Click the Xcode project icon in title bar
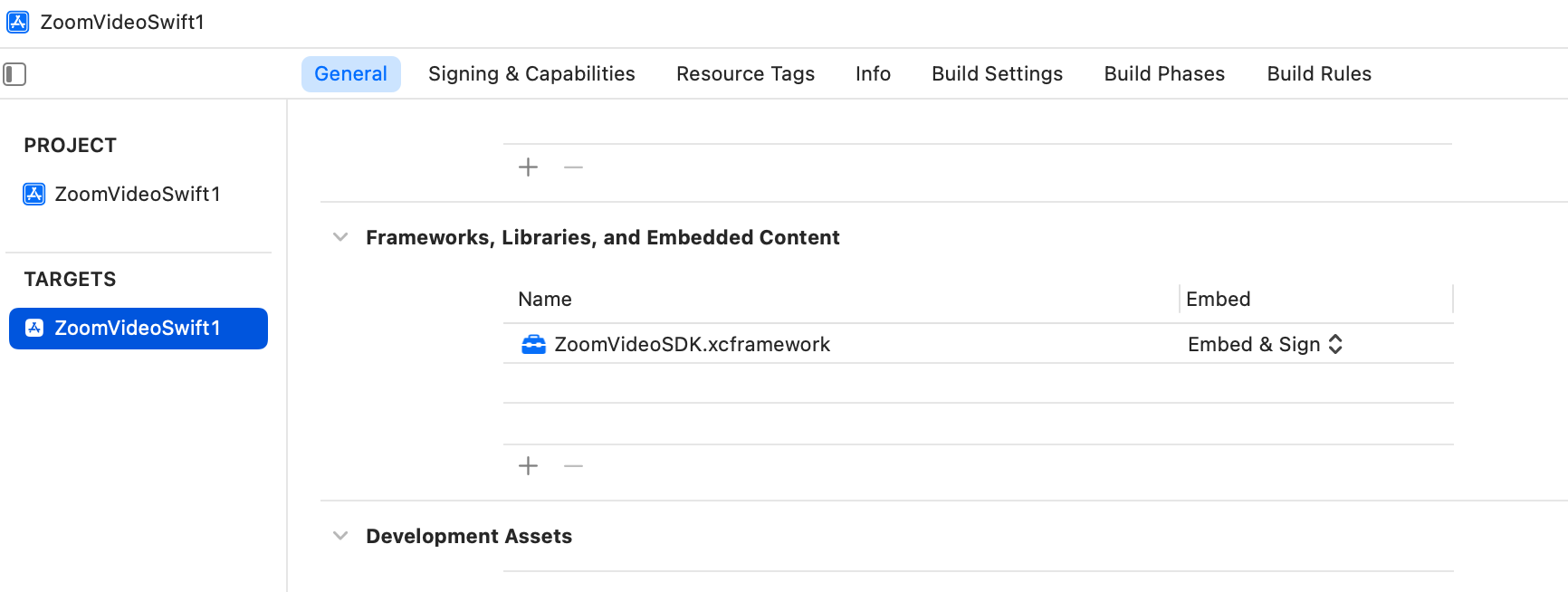Screen dimensions: 1568x592 (x=18, y=22)
